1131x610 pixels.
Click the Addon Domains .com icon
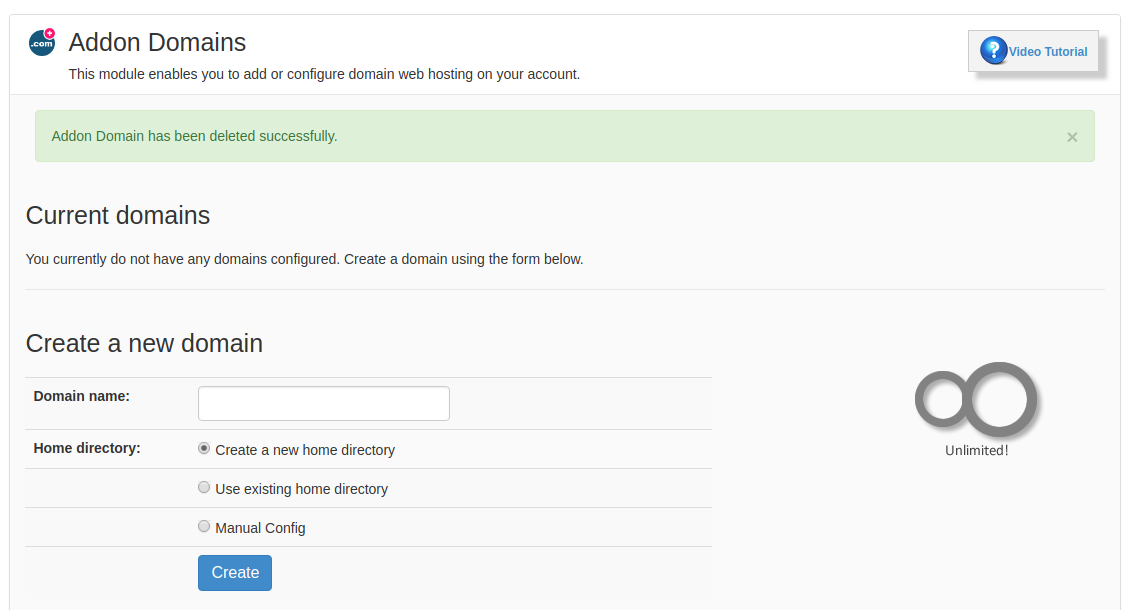42,42
